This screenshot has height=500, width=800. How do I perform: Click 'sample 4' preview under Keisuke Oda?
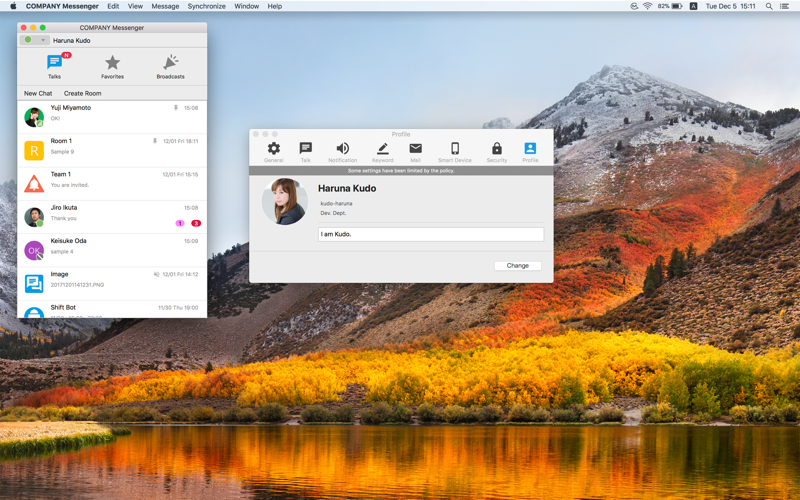tap(62, 252)
